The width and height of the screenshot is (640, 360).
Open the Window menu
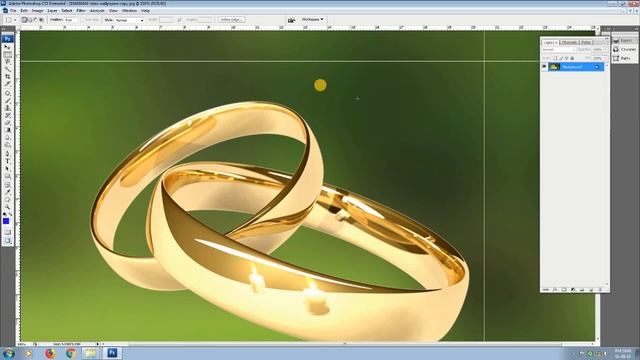[x=129, y=11]
